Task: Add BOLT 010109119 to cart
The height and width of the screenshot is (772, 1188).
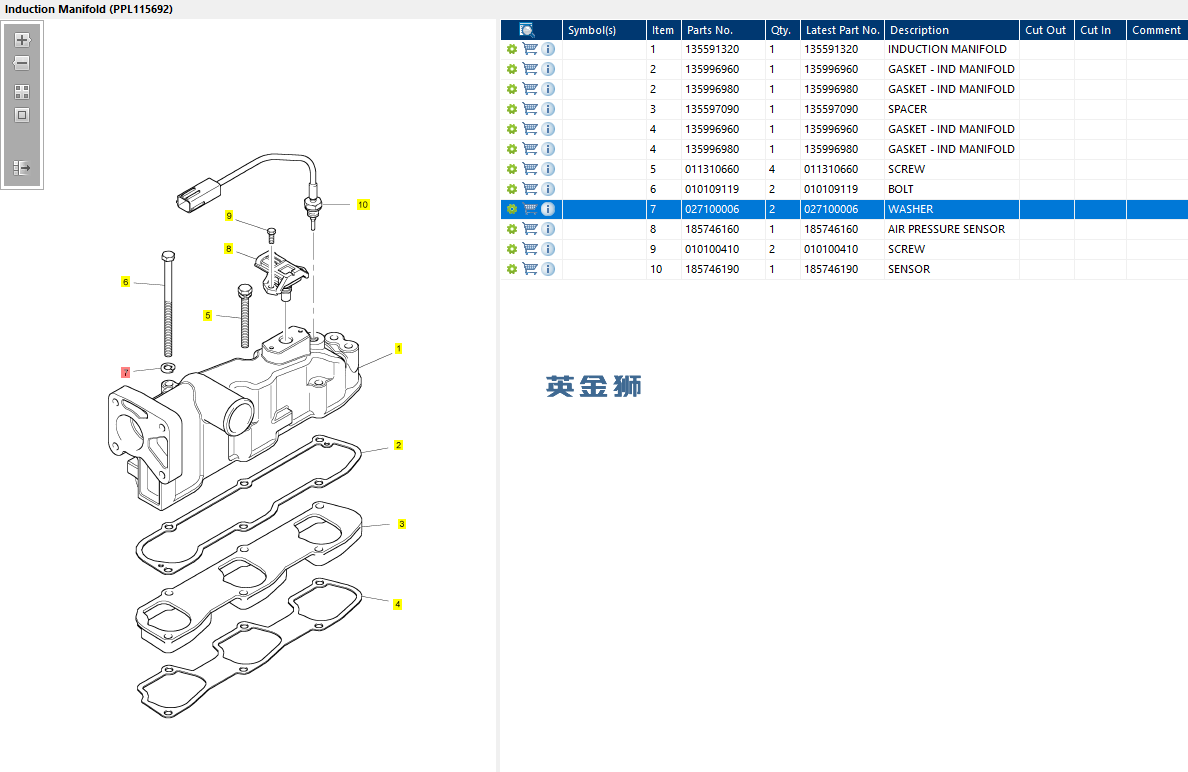Action: [530, 189]
